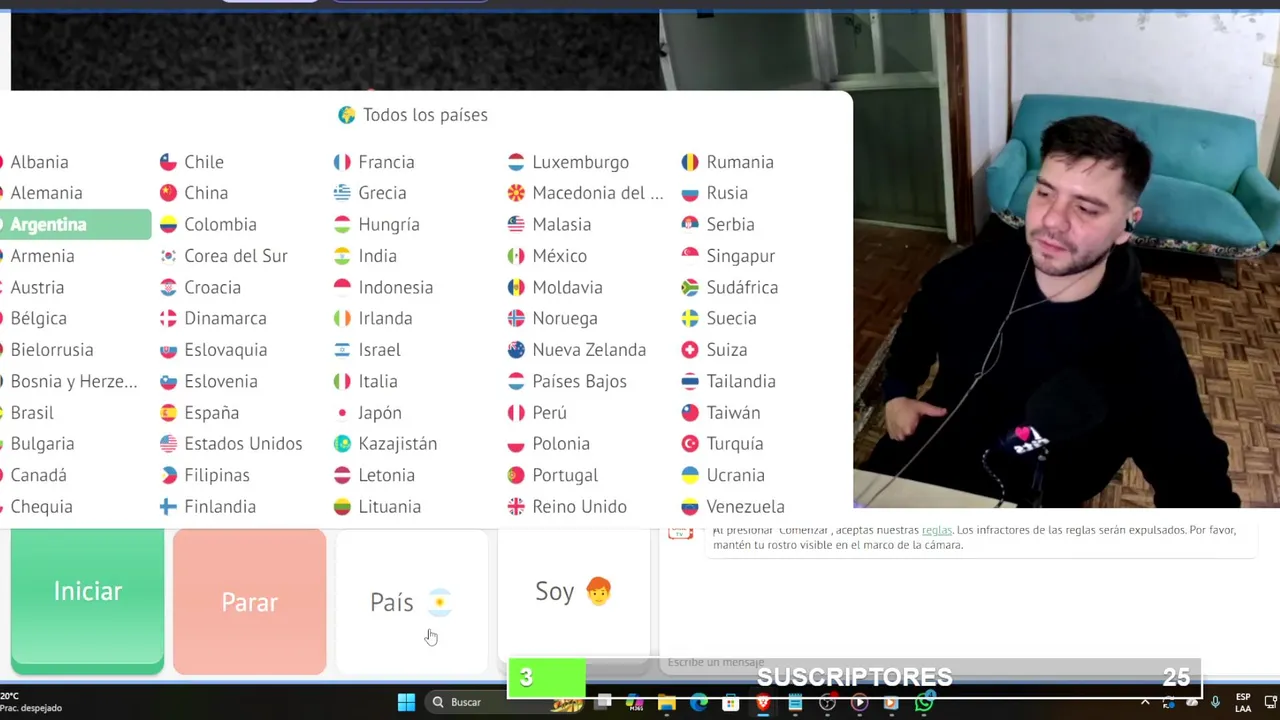Viewport: 1280px width, 720px height.
Task: Open Brave browser in the taskbar
Action: 763,702
